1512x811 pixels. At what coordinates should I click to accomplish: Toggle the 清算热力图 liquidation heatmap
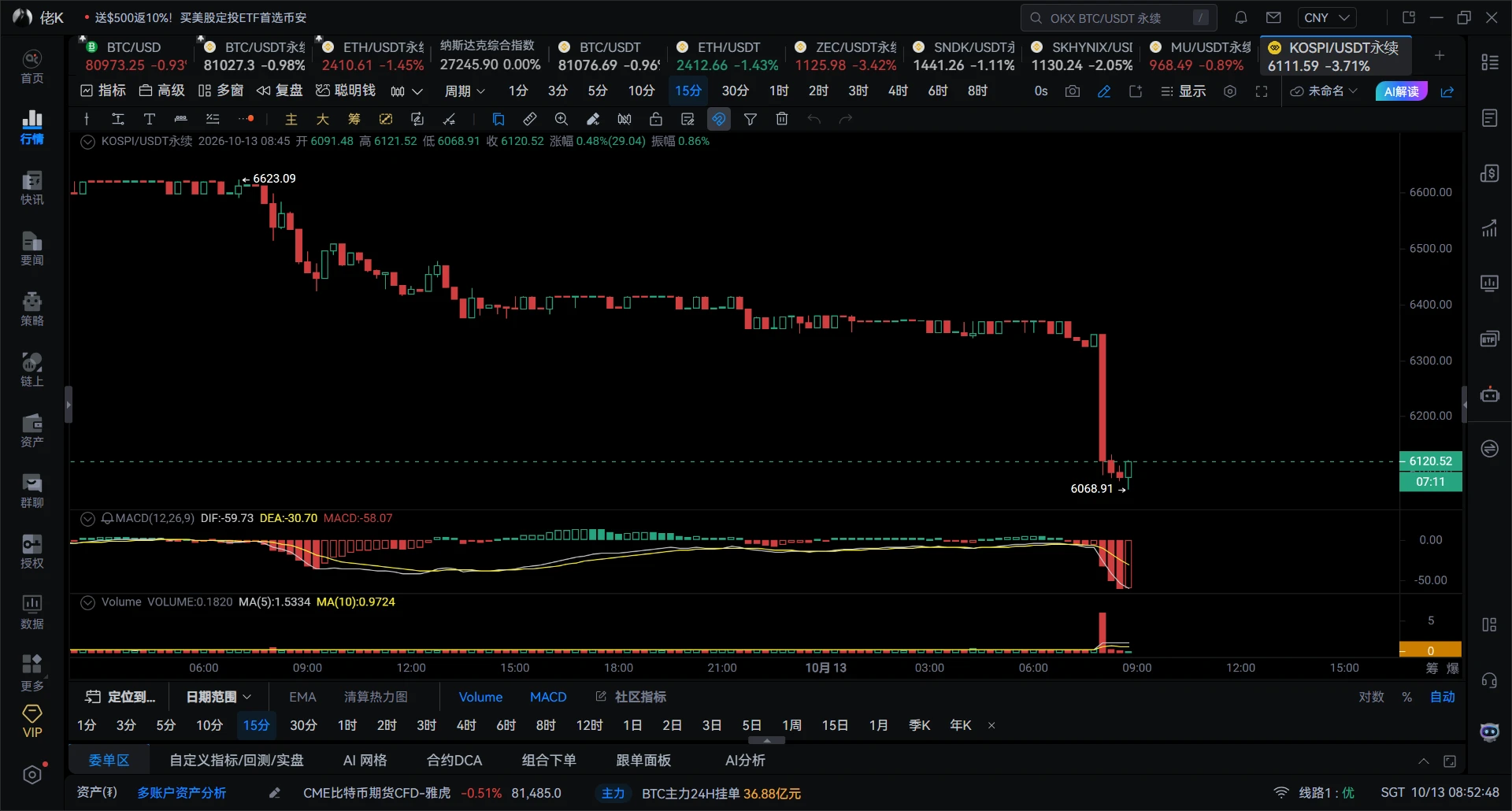(376, 697)
